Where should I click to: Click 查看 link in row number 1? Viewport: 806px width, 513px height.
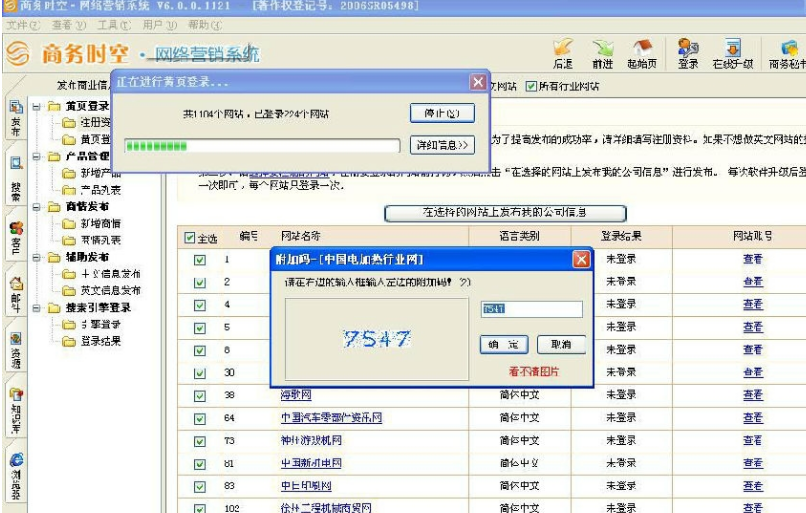pyautogui.click(x=753, y=259)
